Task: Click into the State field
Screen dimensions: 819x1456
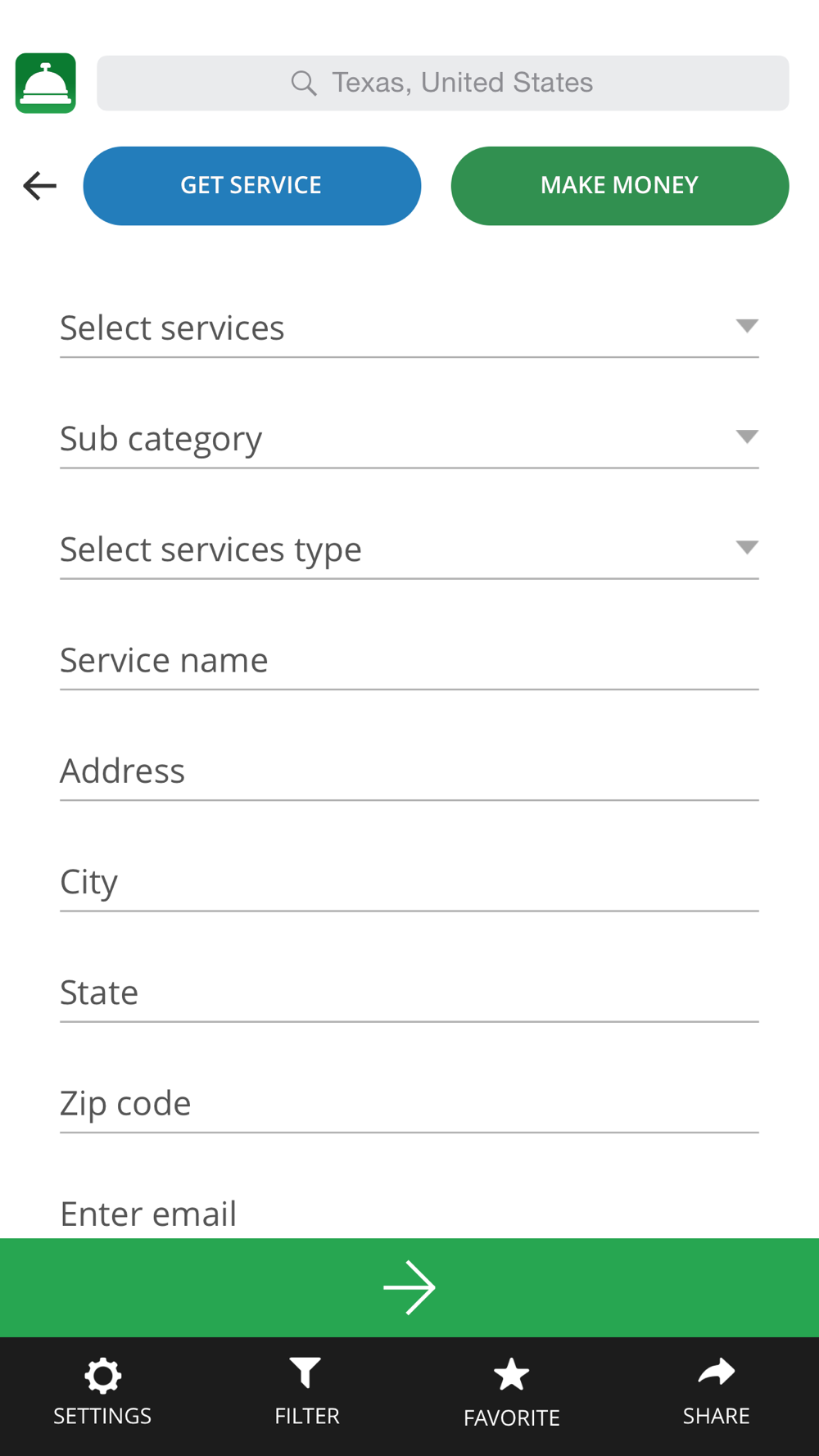Action: (x=409, y=993)
